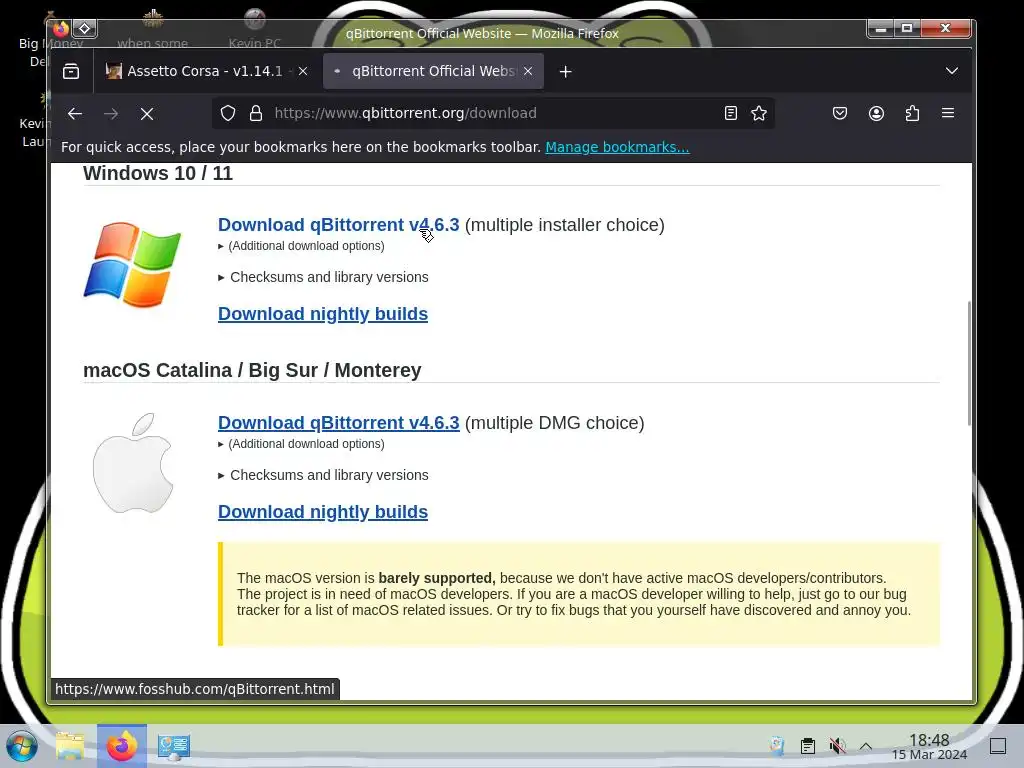Open macOS Download nightly builds link
This screenshot has height=768, width=1024.
click(323, 511)
